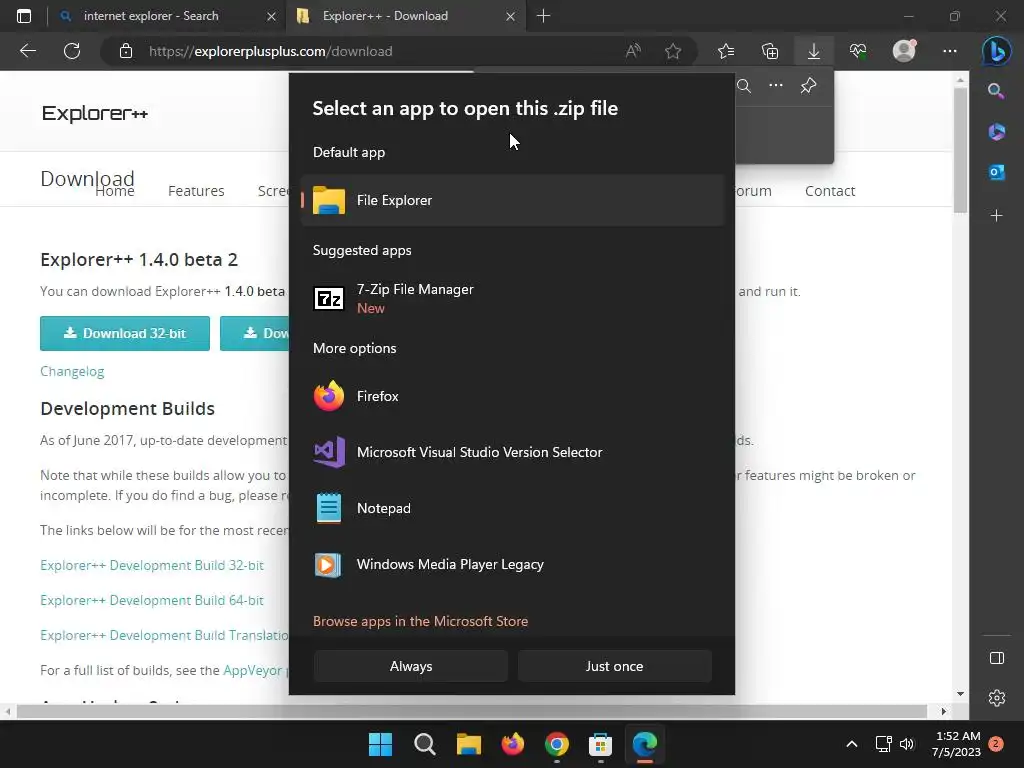The width and height of the screenshot is (1024, 768).
Task: Open sidebar Search tool
Action: [996, 91]
